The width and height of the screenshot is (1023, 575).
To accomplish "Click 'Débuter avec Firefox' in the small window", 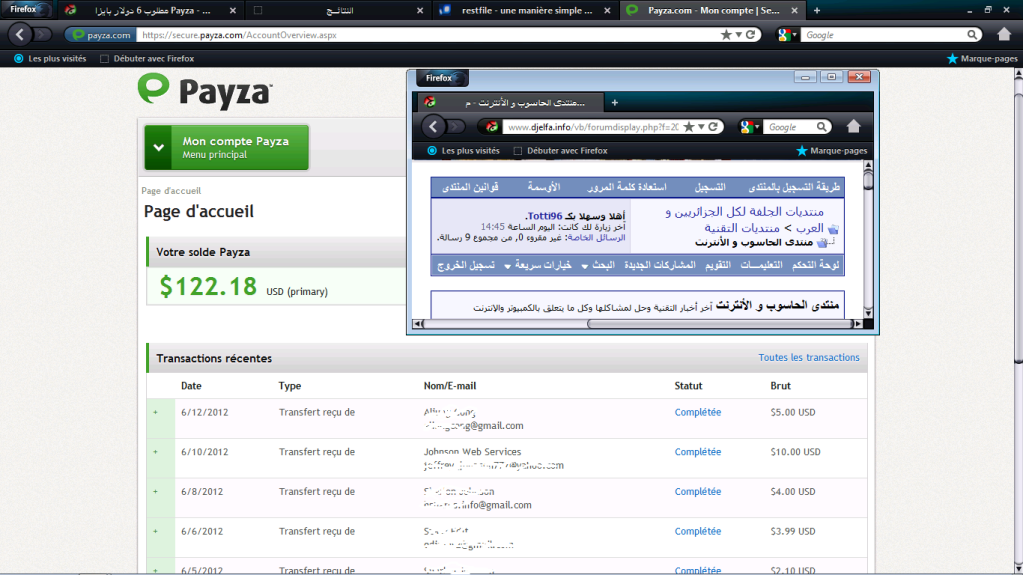I will [x=560, y=151].
